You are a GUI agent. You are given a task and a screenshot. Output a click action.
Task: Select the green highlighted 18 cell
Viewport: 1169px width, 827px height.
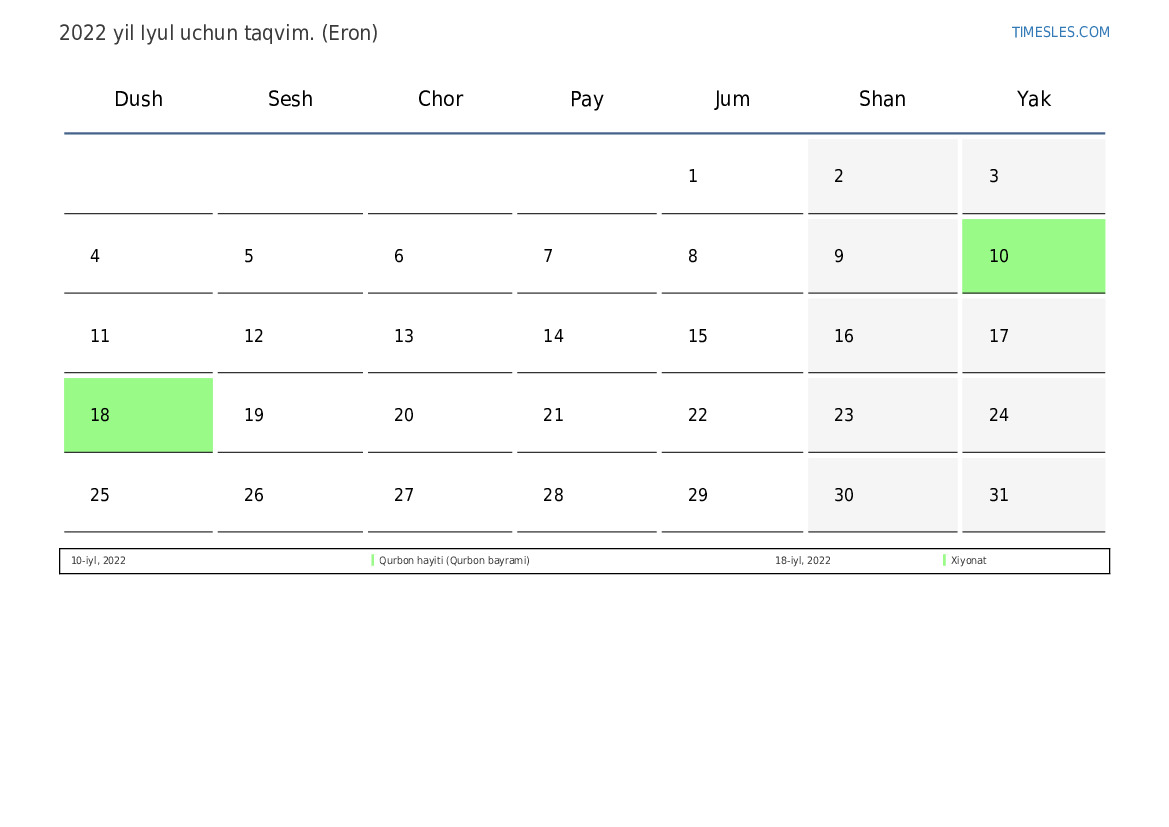point(138,415)
